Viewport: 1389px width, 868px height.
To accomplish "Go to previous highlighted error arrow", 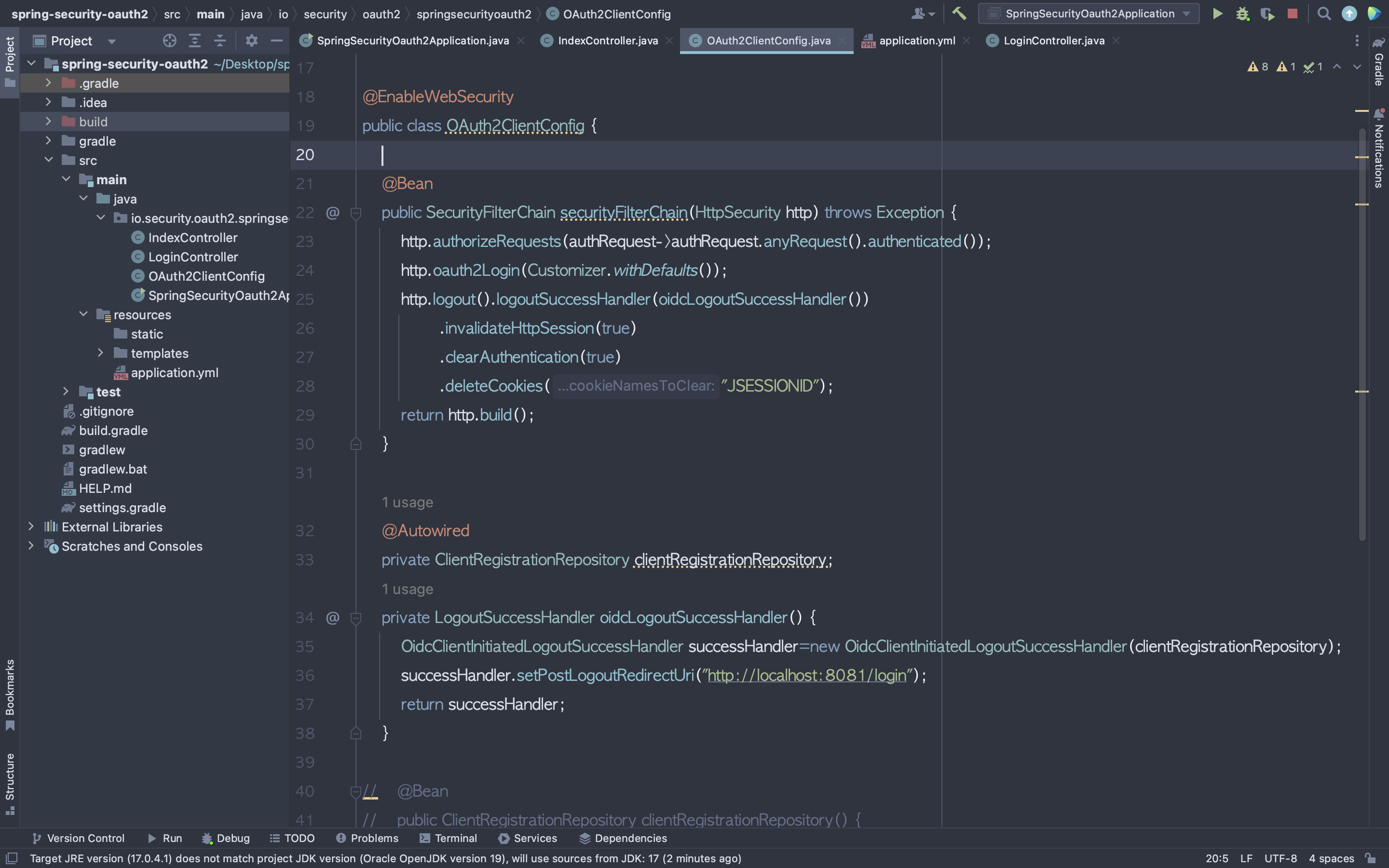I will pyautogui.click(x=1337, y=67).
